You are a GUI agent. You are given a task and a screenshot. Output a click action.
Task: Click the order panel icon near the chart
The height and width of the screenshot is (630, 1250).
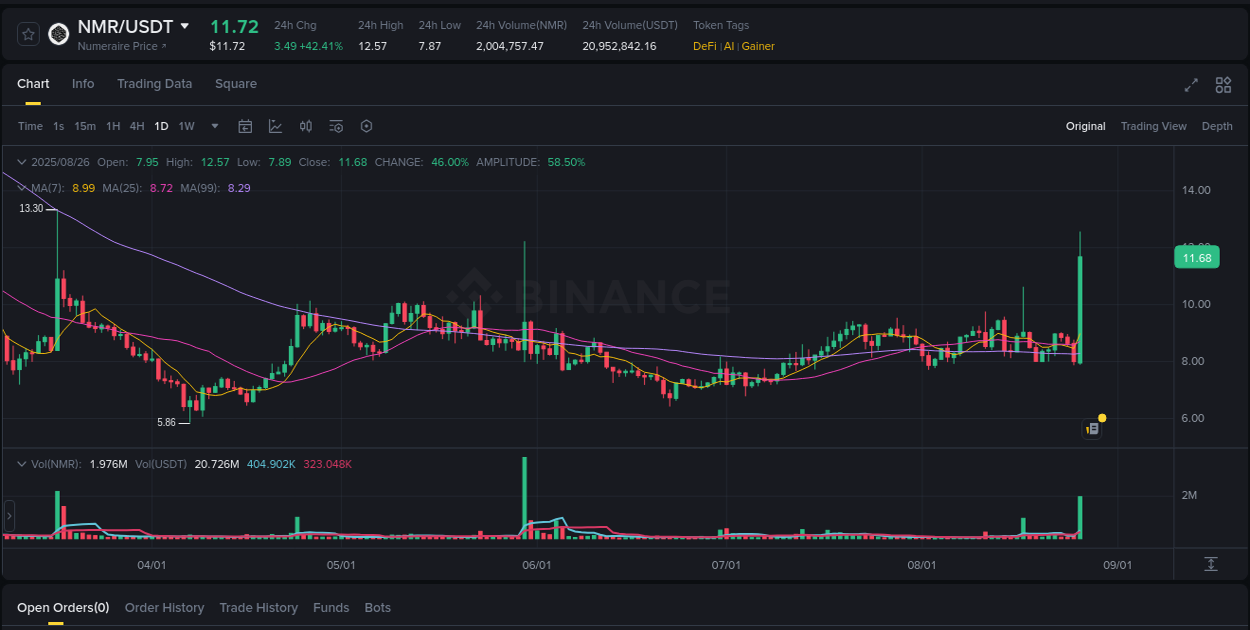point(1091,428)
